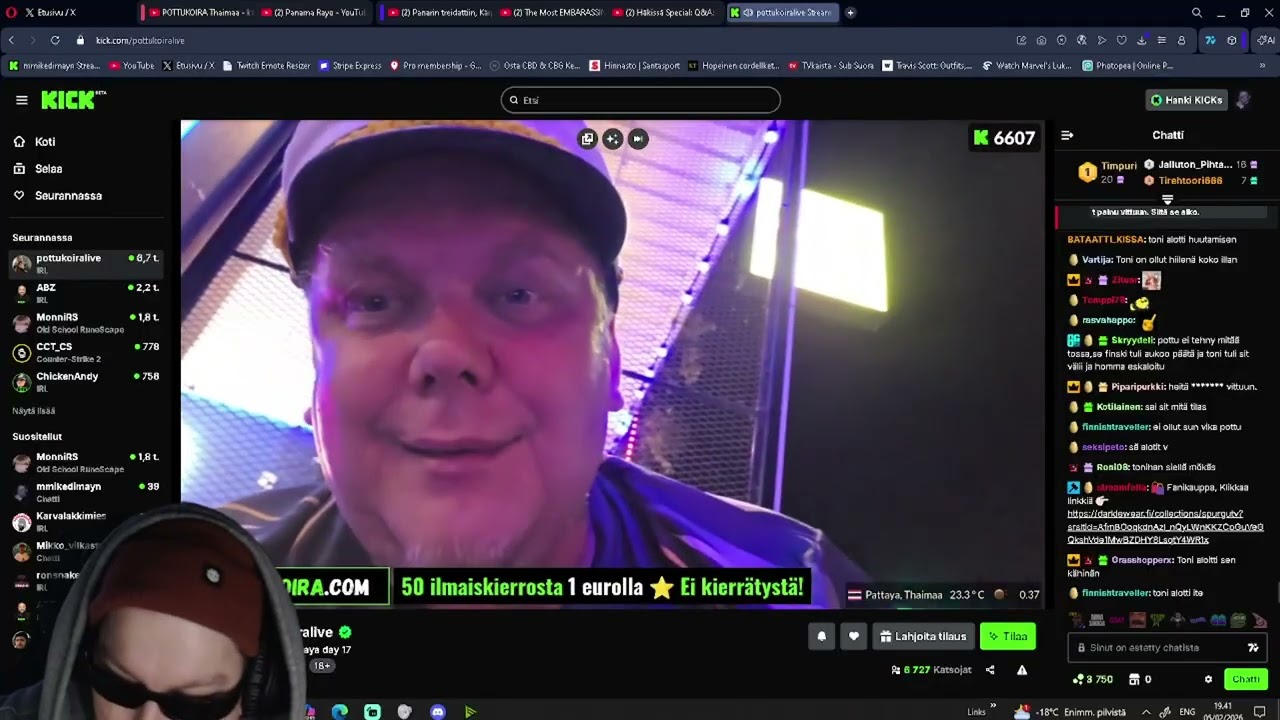Open Windows notification center icon
Image resolution: width=1280 pixels, height=720 pixels.
(1259, 711)
